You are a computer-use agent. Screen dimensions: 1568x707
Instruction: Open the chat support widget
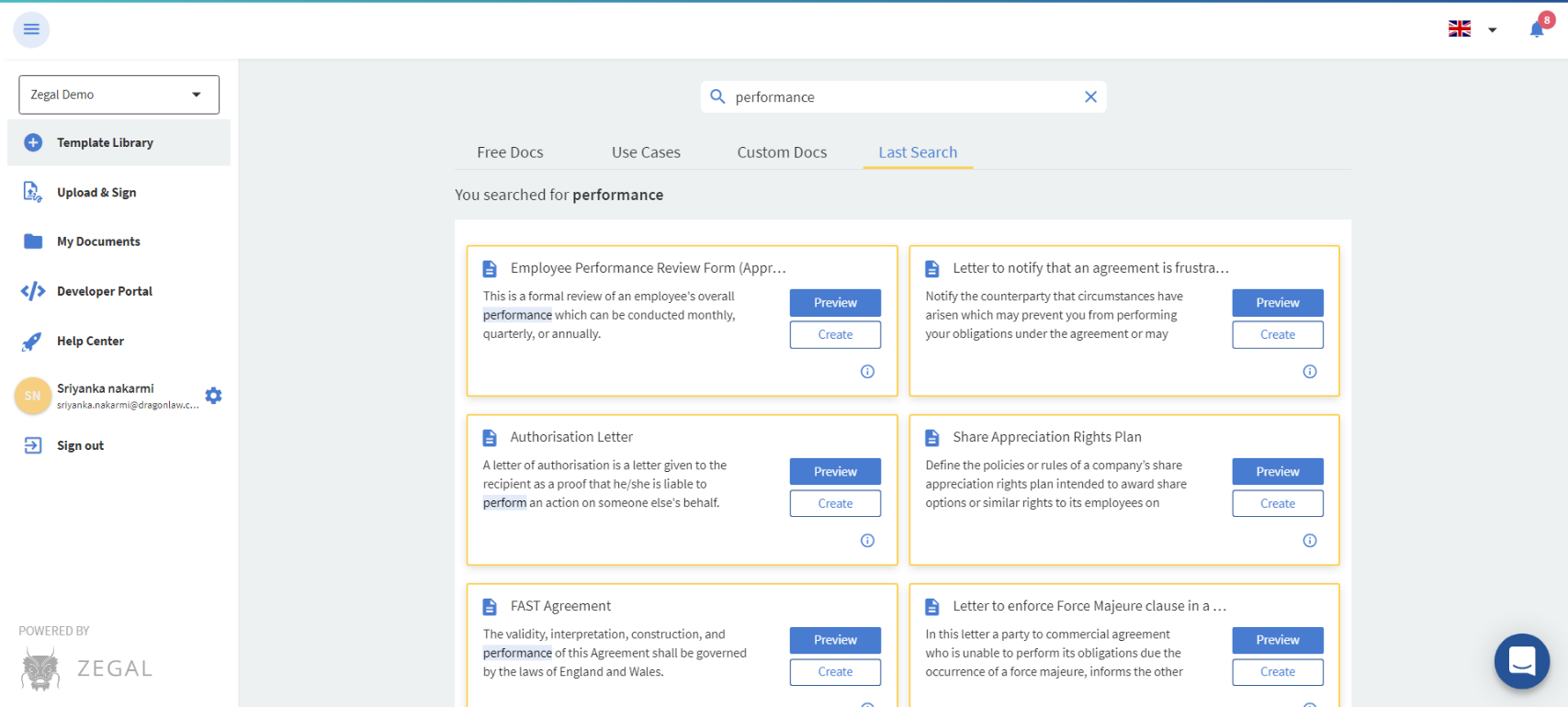1522,661
